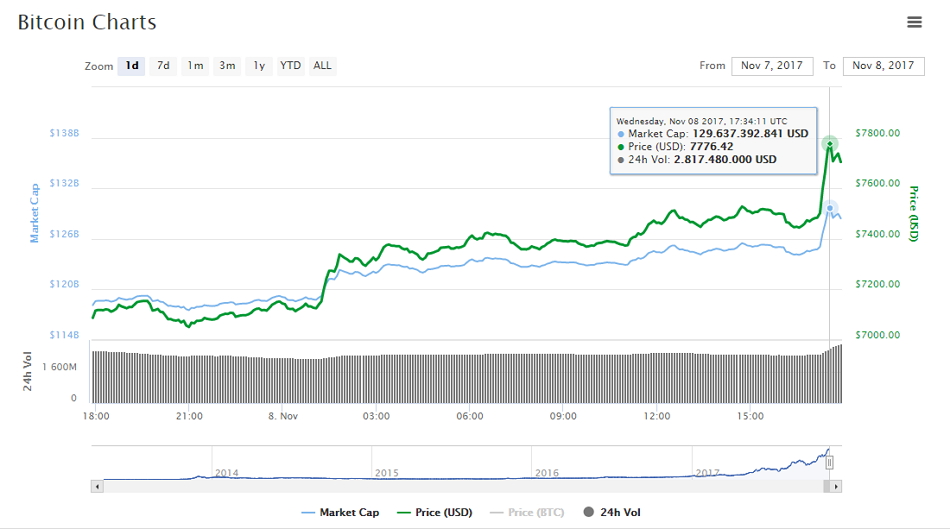
Task: Click the $7600.00 price axis label
Action: tap(877, 183)
